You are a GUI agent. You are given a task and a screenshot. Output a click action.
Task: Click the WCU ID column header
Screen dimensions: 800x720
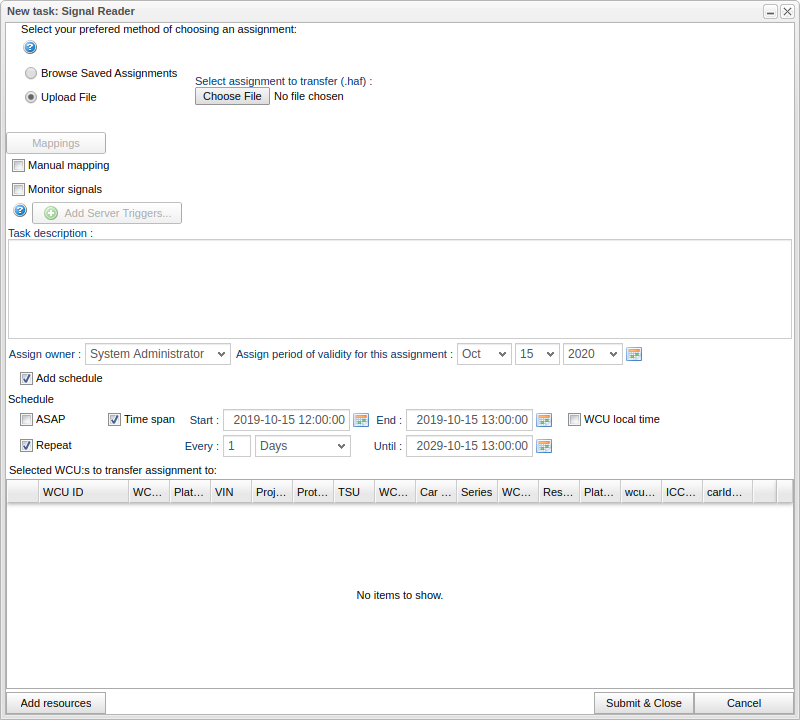(x=82, y=492)
